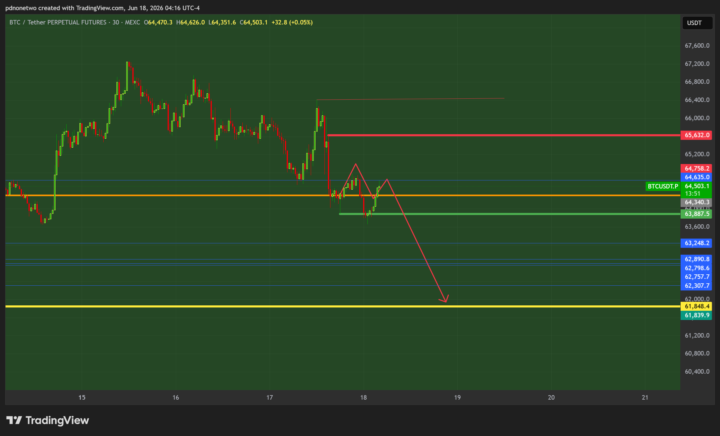Click the 63,600.0 price axis tick
This screenshot has height=436, width=720.
[697, 226]
